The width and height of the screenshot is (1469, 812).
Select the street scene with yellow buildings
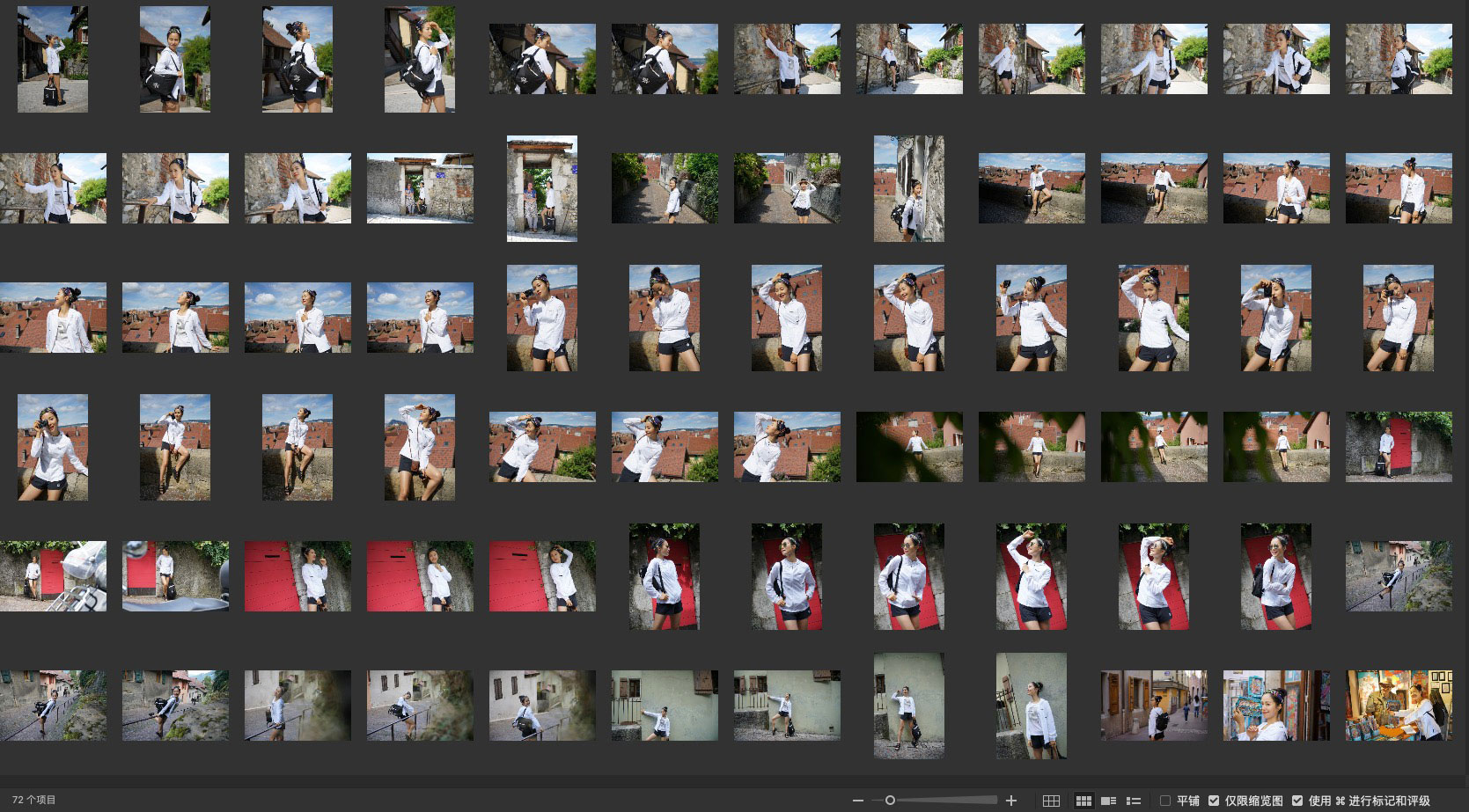click(x=1154, y=706)
